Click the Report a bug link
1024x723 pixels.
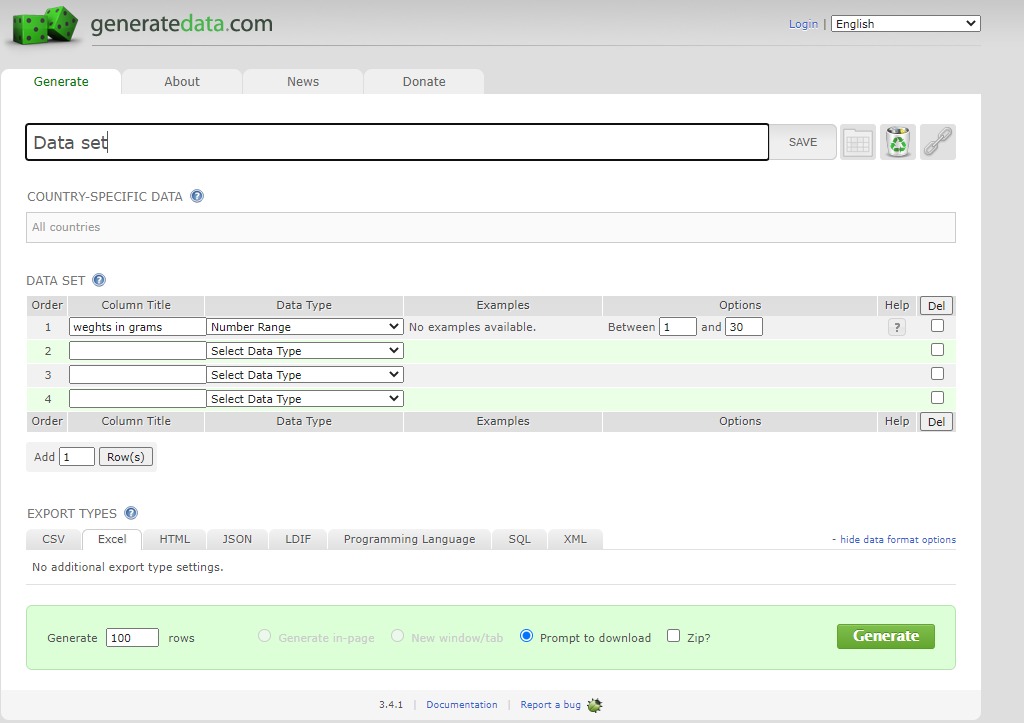(x=551, y=705)
